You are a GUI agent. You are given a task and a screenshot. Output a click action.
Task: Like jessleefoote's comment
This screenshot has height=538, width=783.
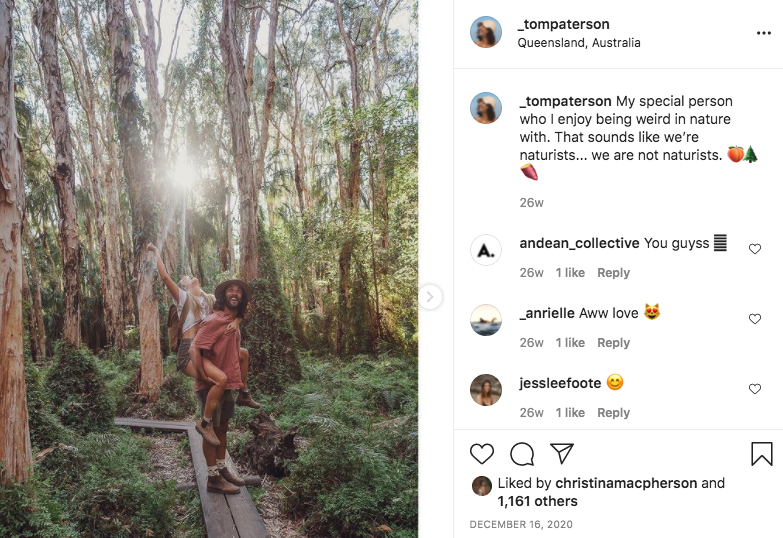click(755, 389)
